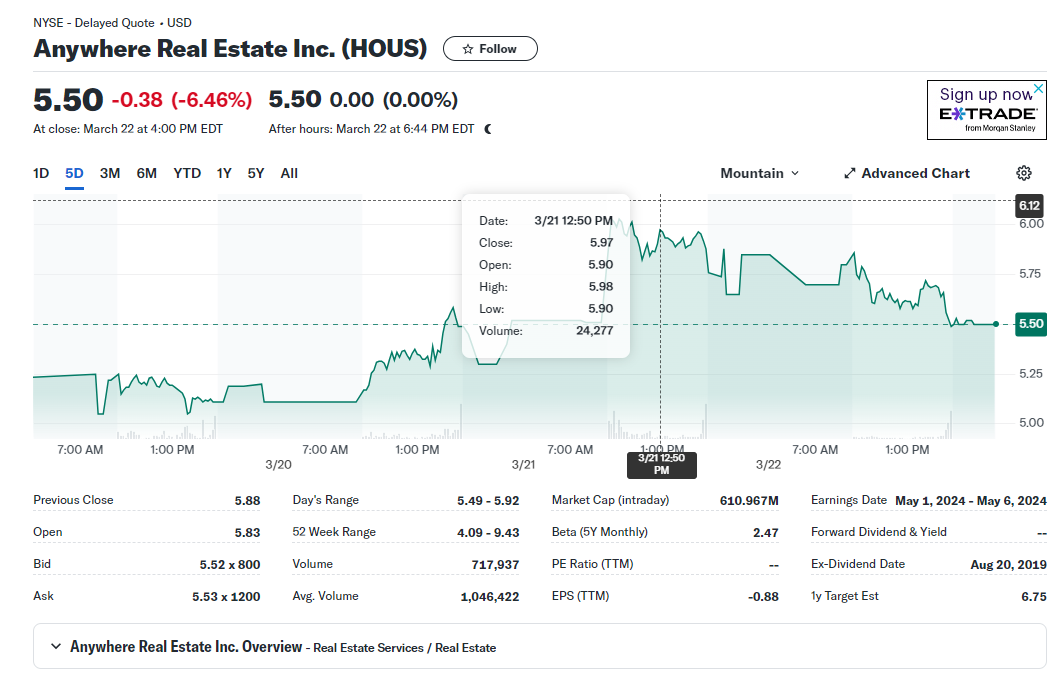Screen dimensions: 1061x674
Task: Select the 1Y range tab
Action: pyautogui.click(x=224, y=173)
